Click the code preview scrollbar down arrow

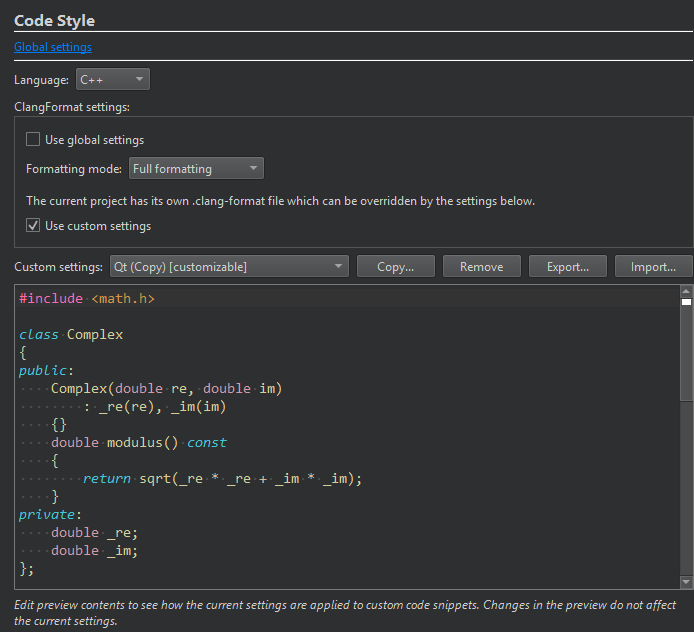pyautogui.click(x=686, y=581)
